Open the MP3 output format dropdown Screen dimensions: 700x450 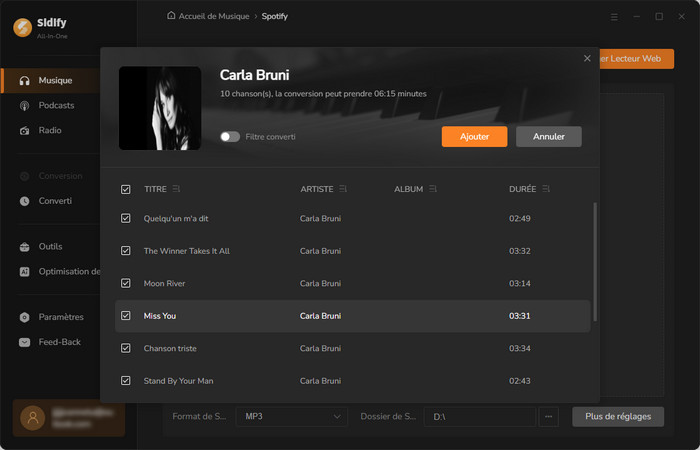[290, 416]
